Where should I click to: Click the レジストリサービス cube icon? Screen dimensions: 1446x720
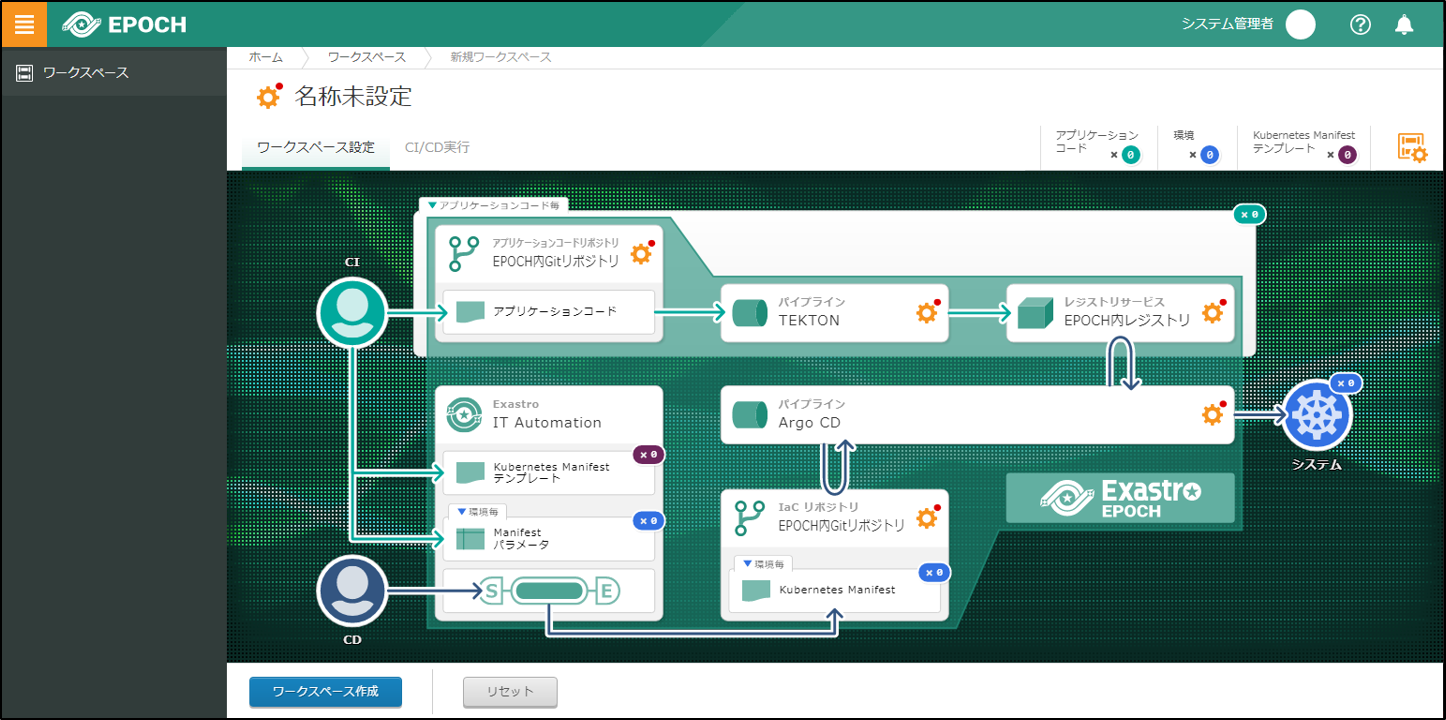[1037, 312]
